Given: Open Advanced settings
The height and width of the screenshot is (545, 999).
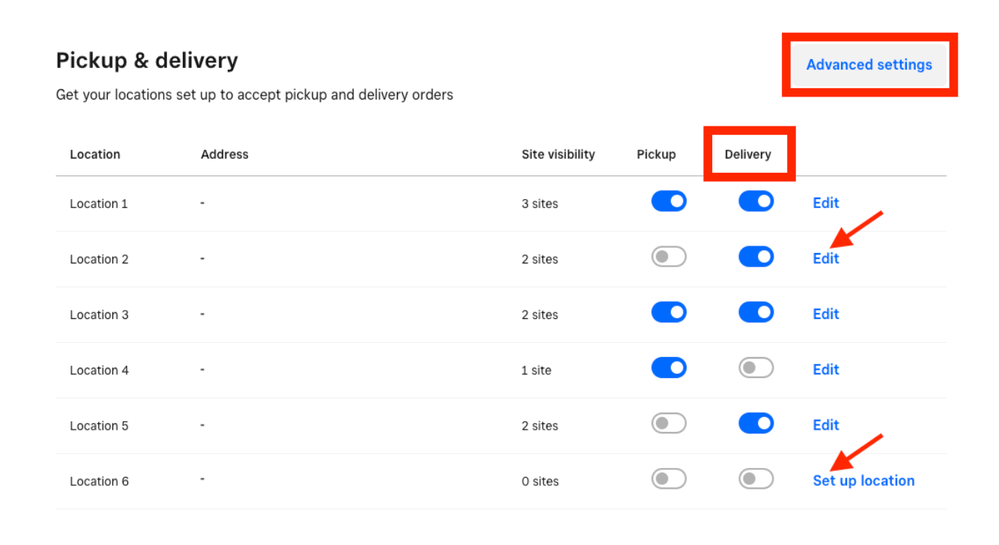Looking at the screenshot, I should click(868, 65).
